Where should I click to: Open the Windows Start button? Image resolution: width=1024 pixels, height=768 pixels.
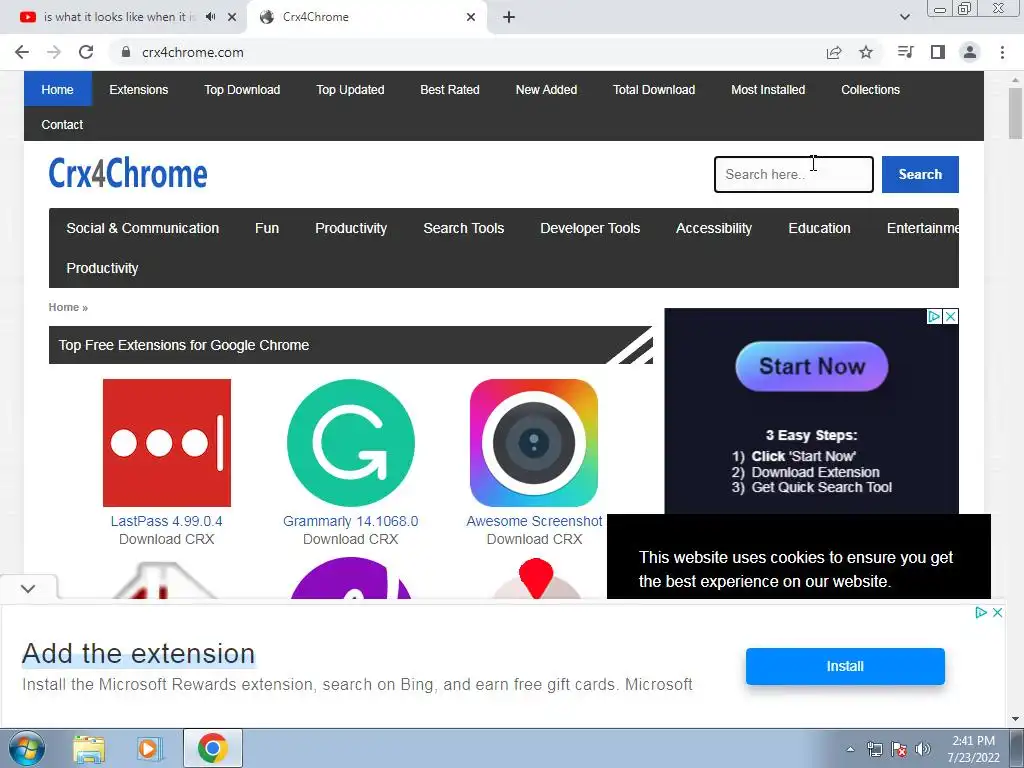26,748
